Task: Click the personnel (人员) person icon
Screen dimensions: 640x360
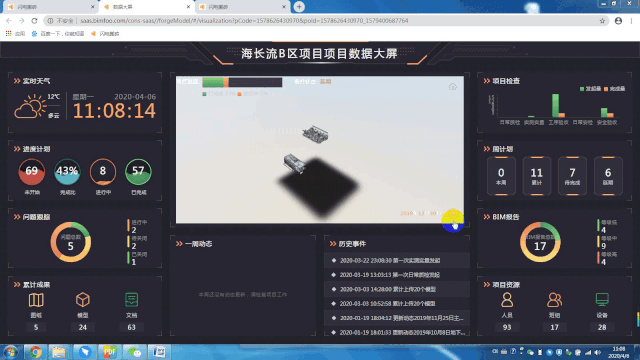Action: 507,300
